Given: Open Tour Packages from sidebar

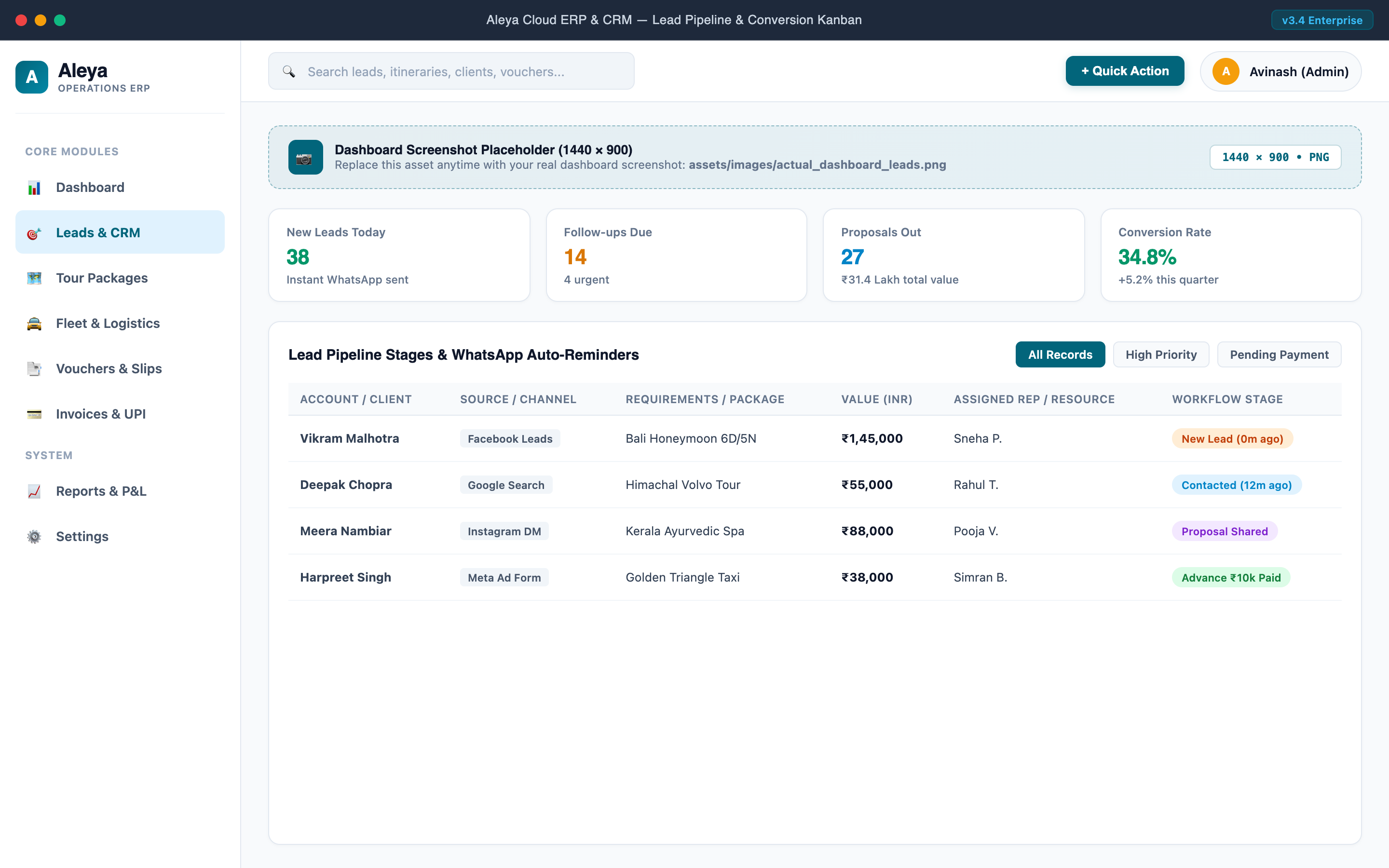Looking at the screenshot, I should pyautogui.click(x=120, y=278).
